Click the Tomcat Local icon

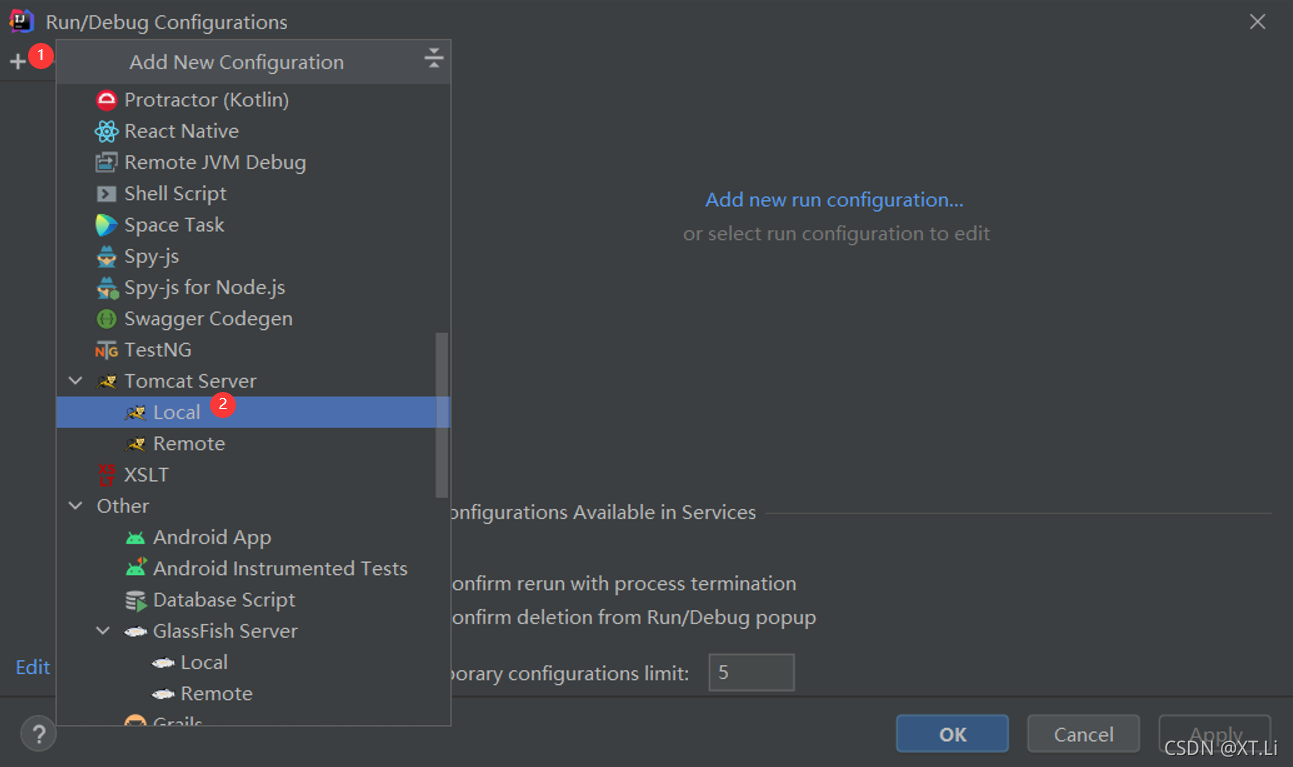[x=136, y=412]
